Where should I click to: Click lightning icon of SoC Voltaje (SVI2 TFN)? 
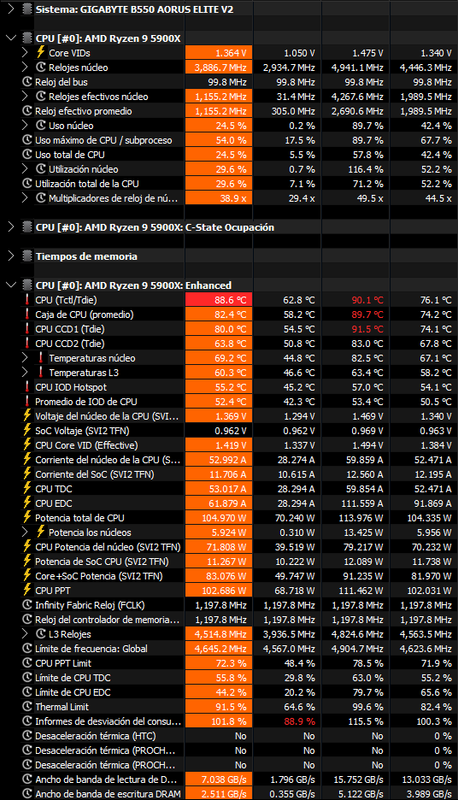tap(27, 431)
